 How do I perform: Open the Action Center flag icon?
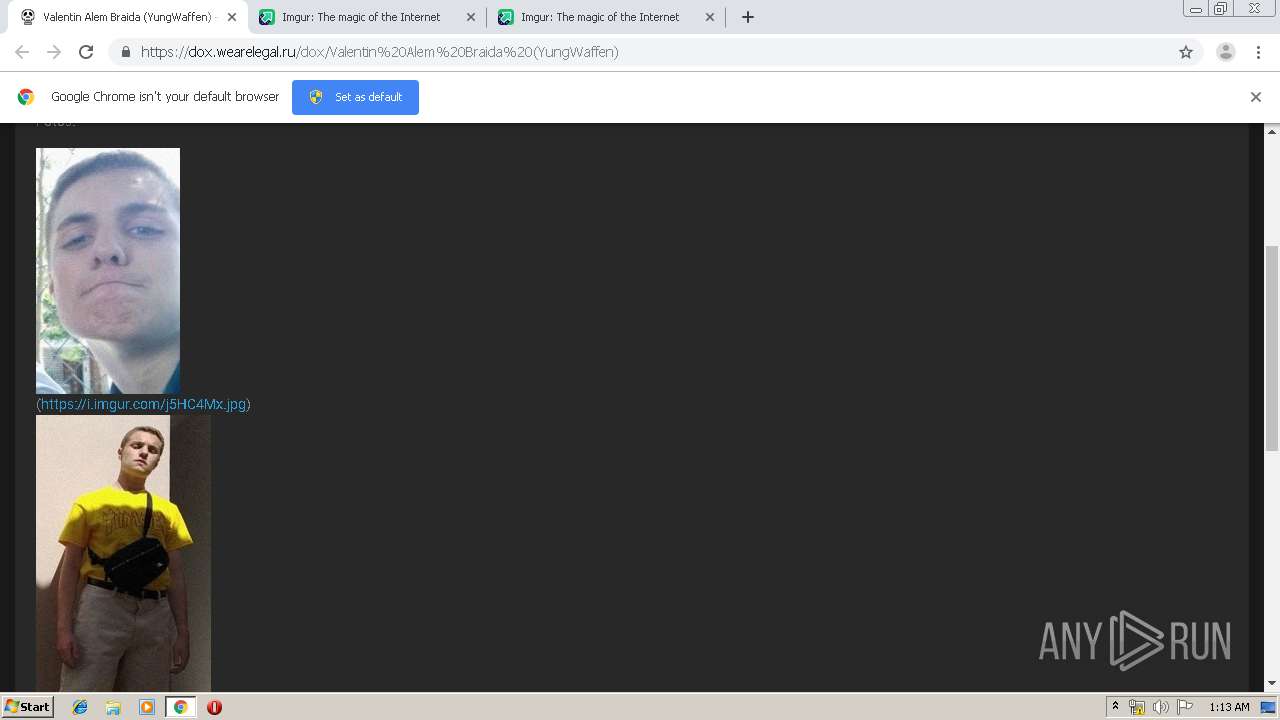[1185, 707]
